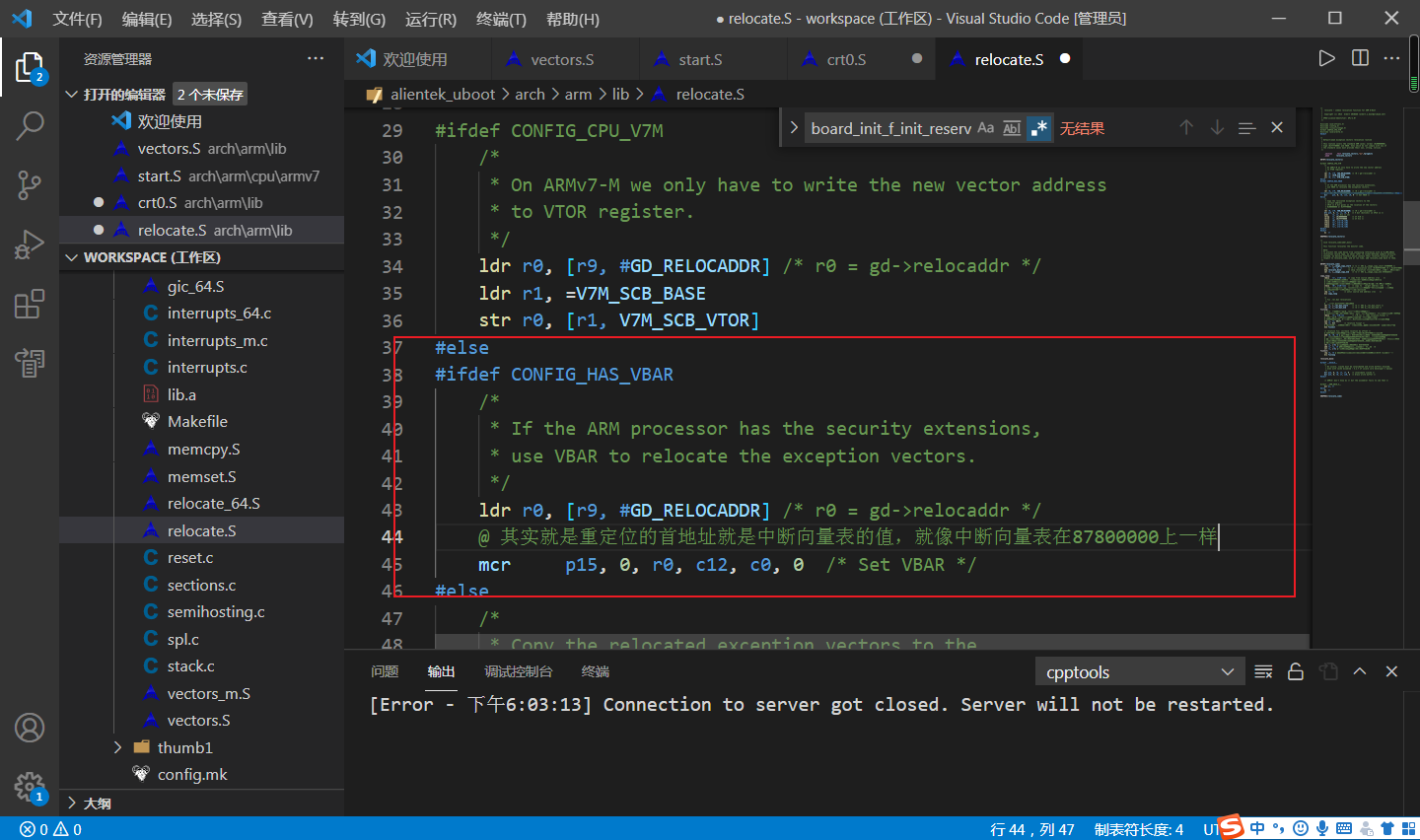Open the cpptools output channel dropdown
This screenshot has width=1420, height=840.
1139,671
